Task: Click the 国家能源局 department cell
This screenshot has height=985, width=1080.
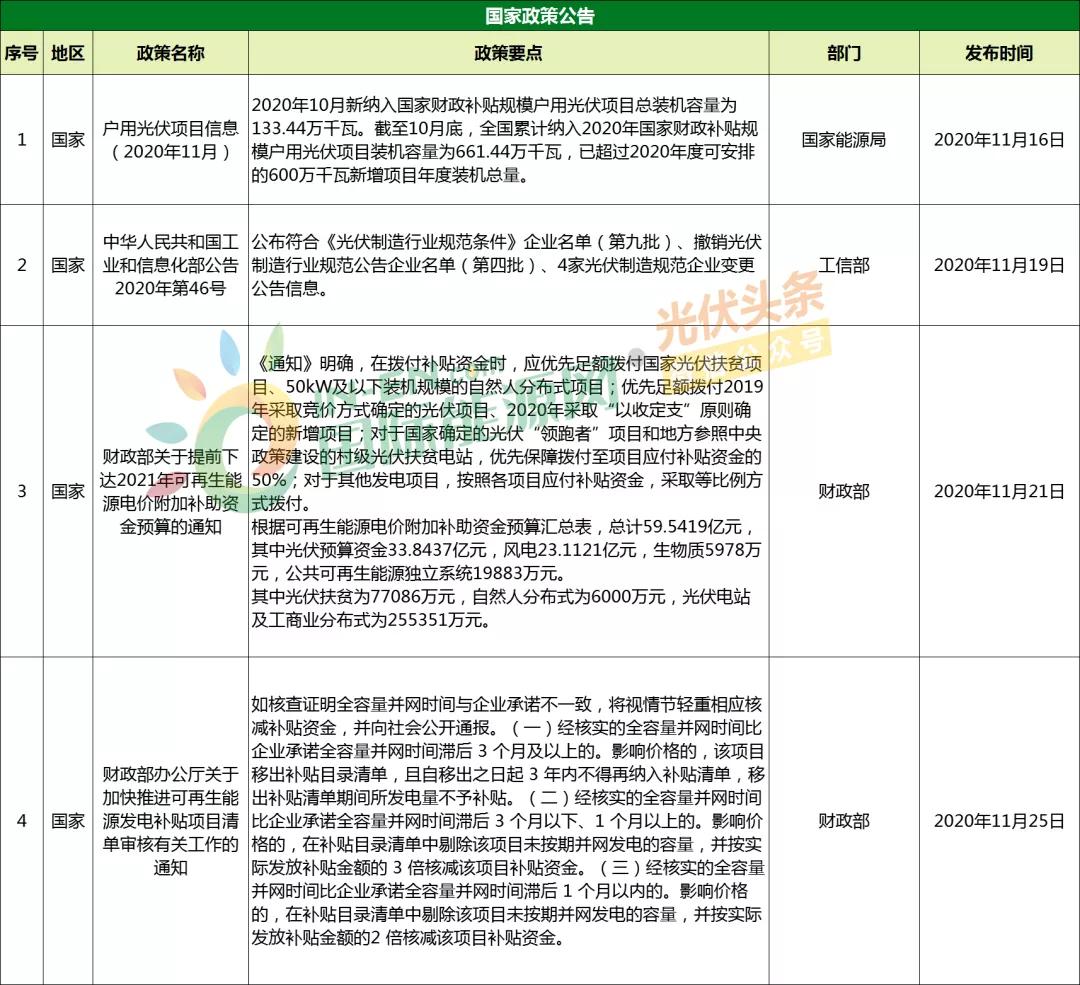Action: [x=844, y=140]
